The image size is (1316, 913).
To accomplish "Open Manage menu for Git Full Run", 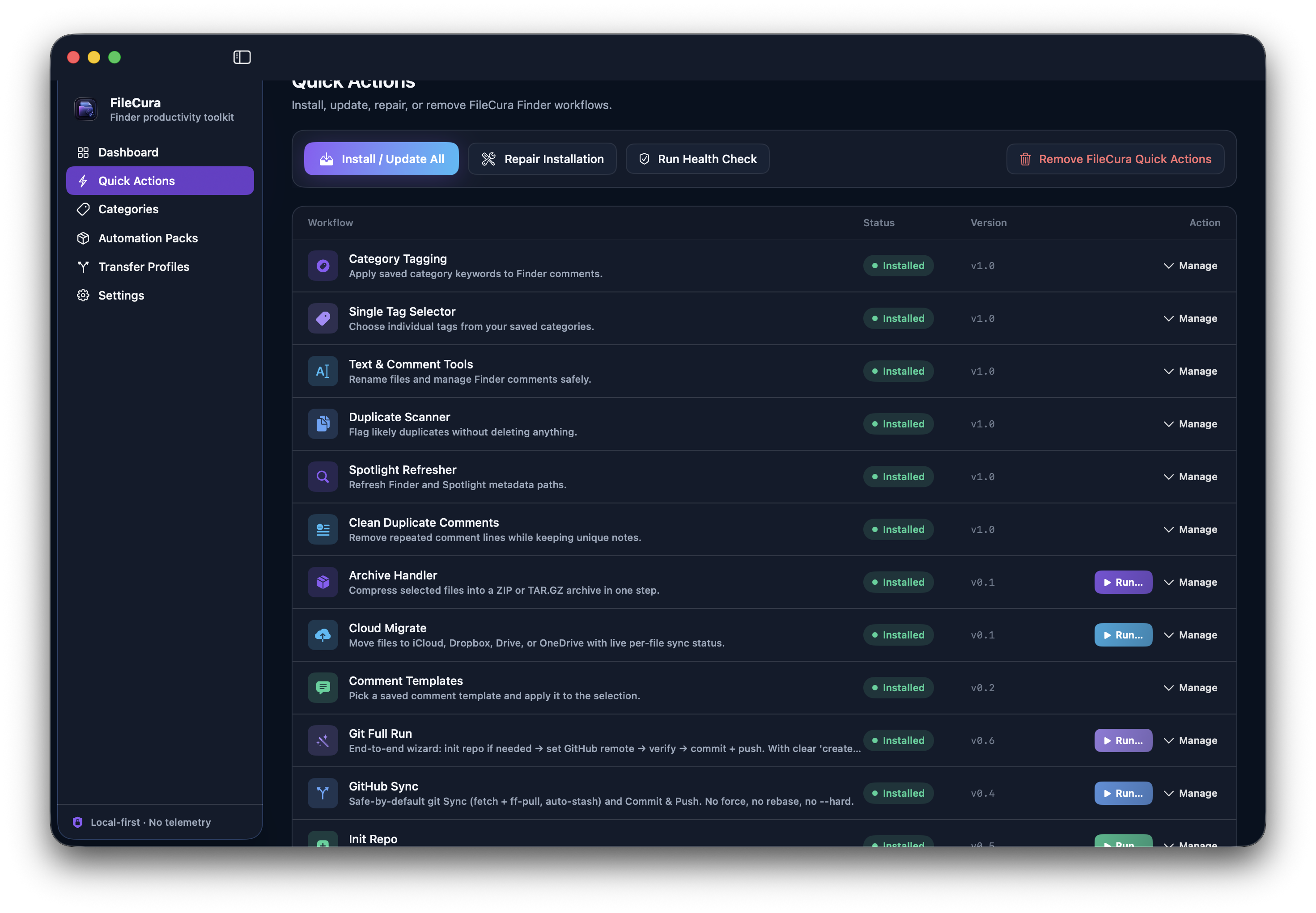I will click(1190, 741).
